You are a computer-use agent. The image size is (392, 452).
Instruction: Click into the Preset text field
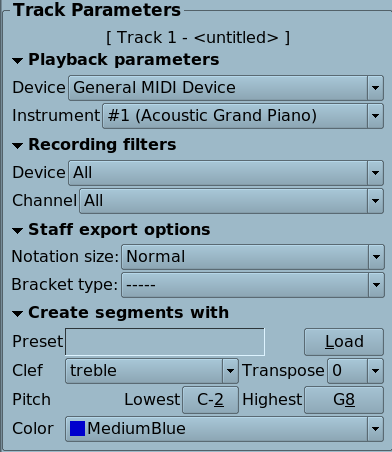(165, 342)
